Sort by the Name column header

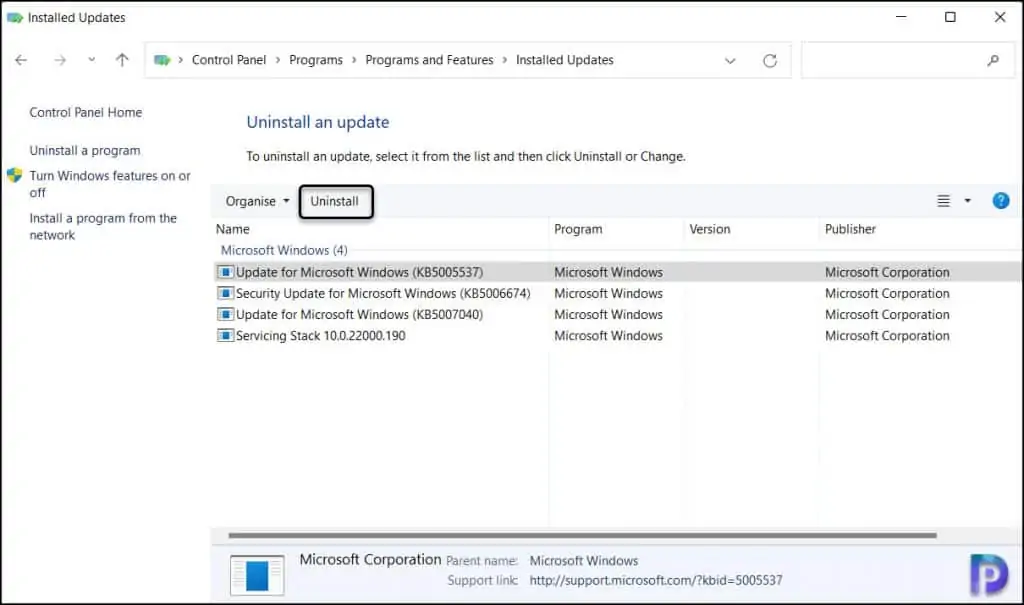coord(232,229)
